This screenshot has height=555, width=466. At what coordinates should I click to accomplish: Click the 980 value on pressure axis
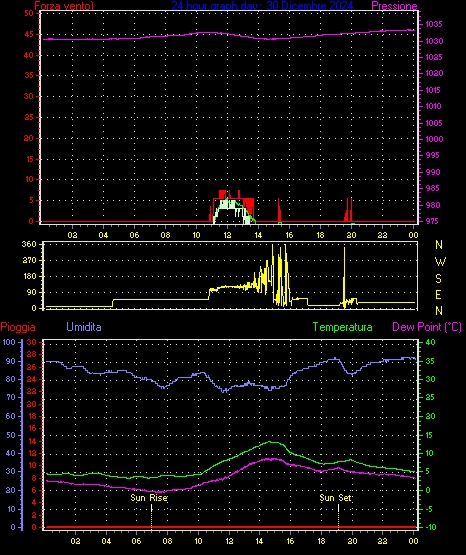433,205
